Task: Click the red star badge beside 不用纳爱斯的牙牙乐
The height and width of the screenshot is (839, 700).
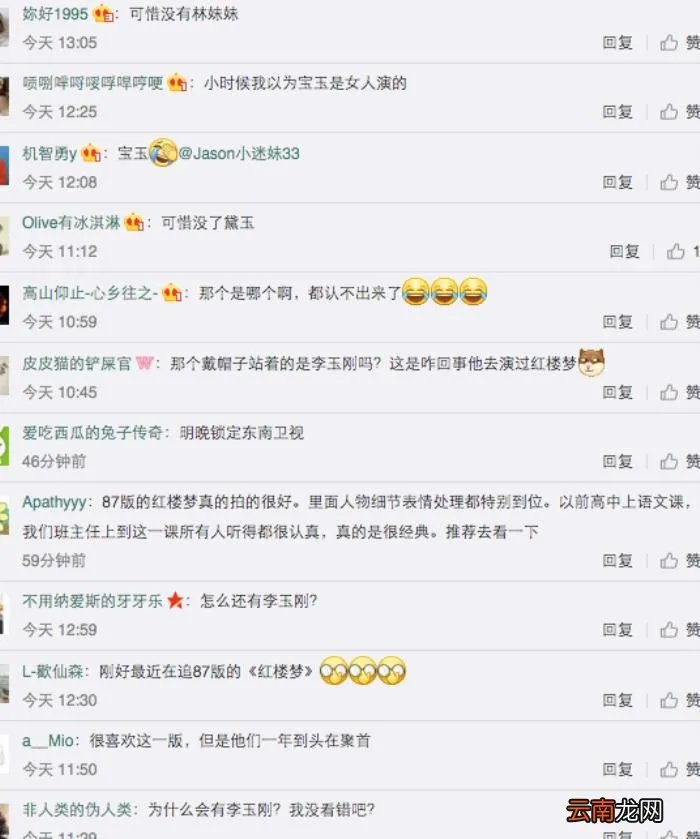Action: 175,600
